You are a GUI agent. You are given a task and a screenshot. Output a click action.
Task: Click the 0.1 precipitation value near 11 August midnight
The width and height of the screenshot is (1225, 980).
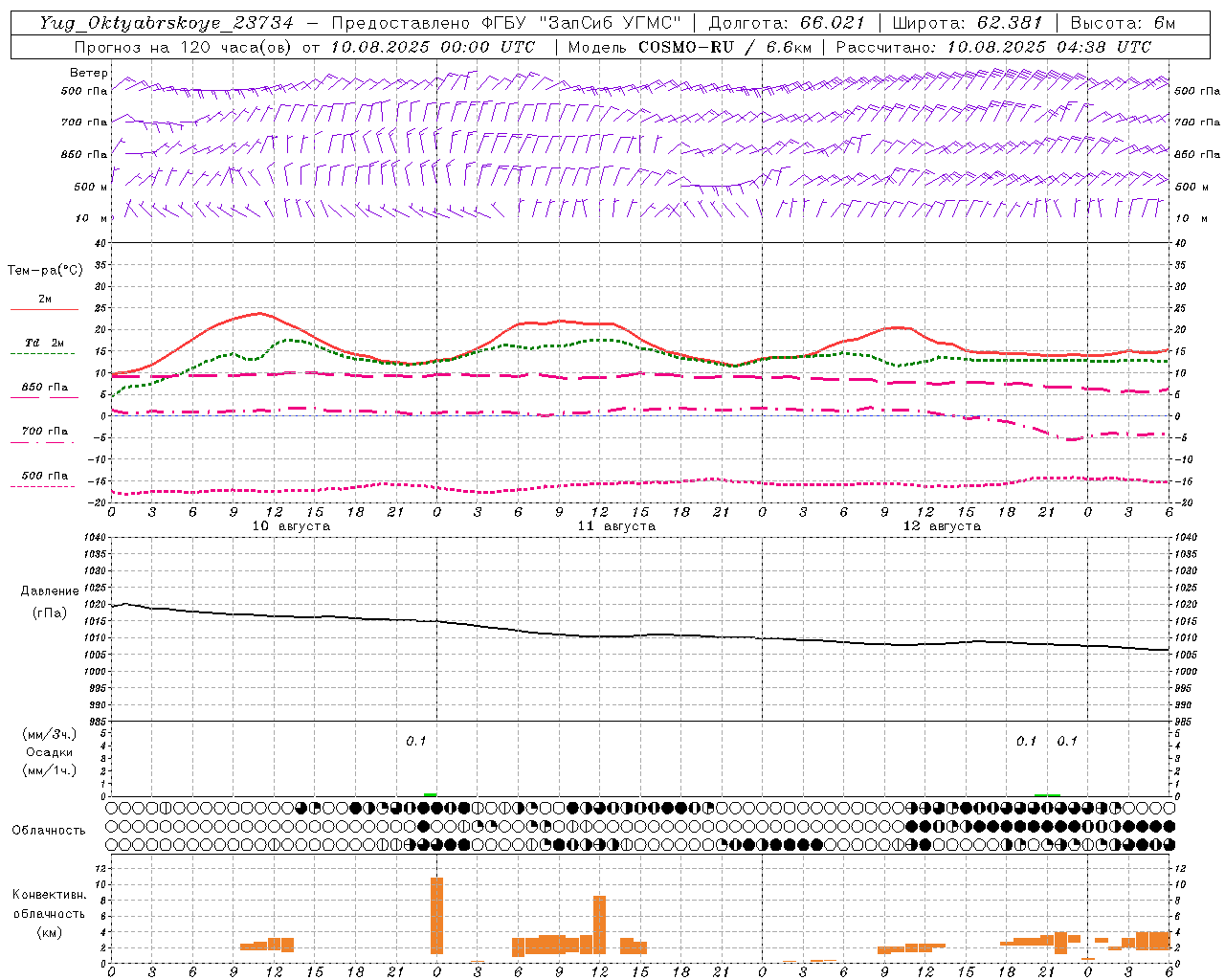coord(415,741)
